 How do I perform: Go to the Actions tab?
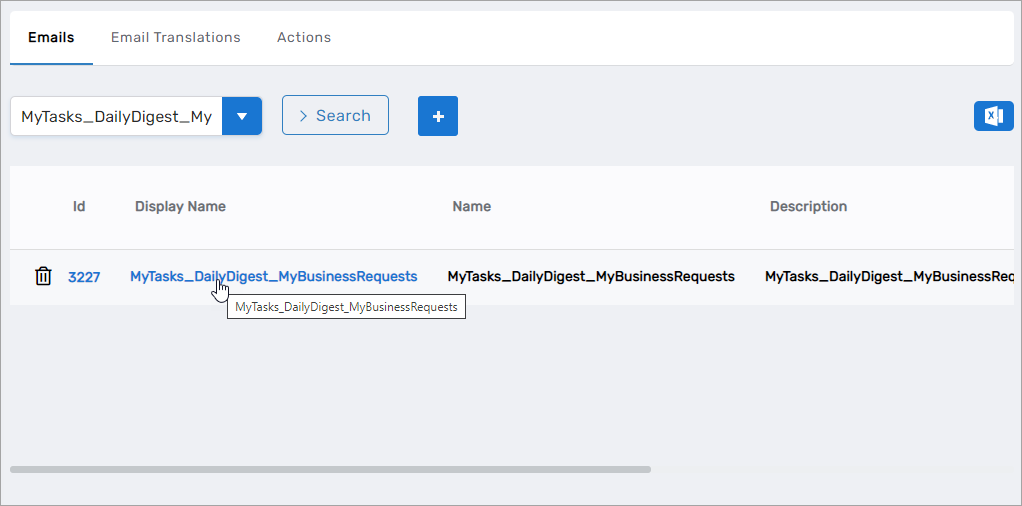pos(303,37)
